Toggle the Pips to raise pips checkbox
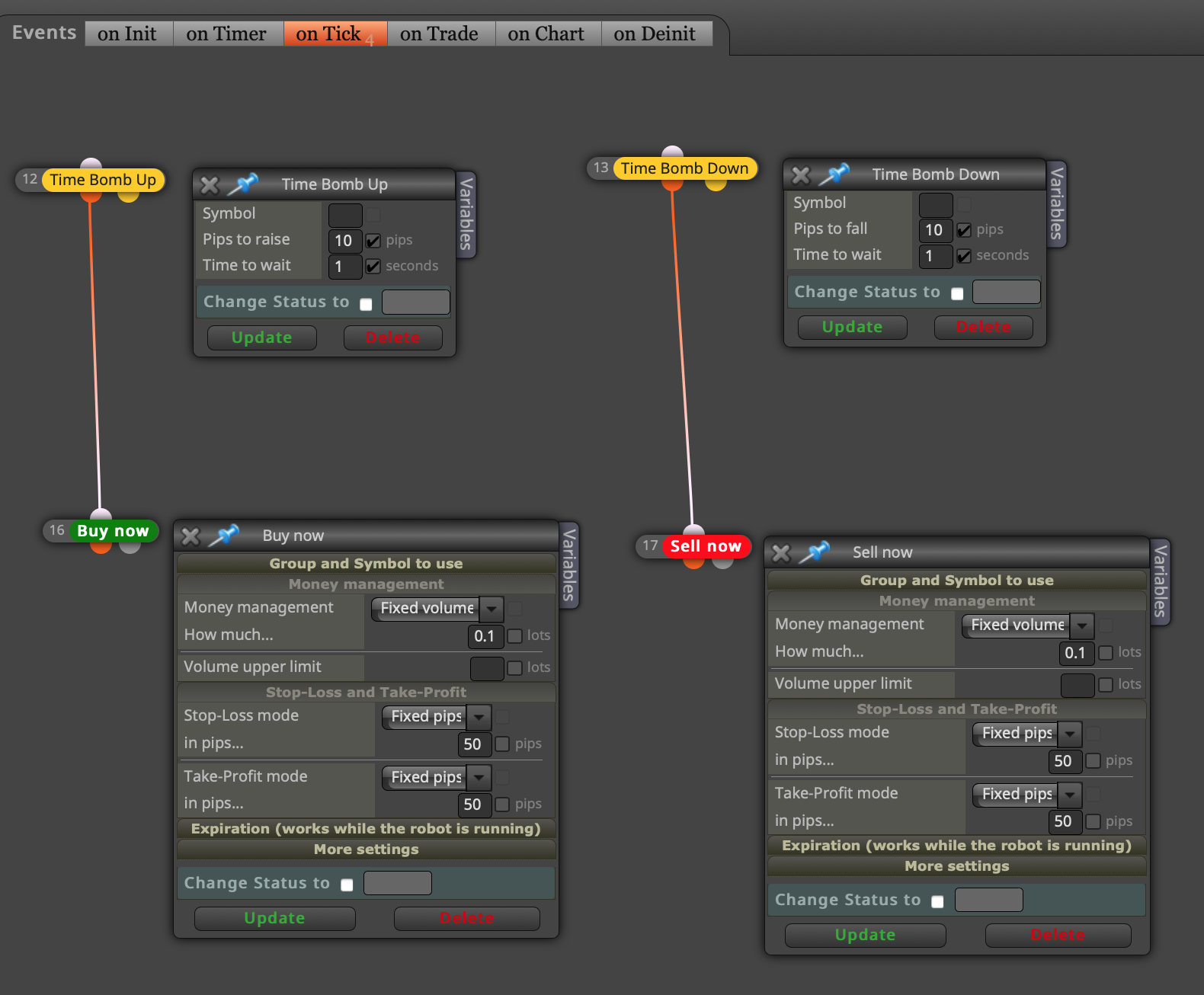 pyautogui.click(x=373, y=241)
